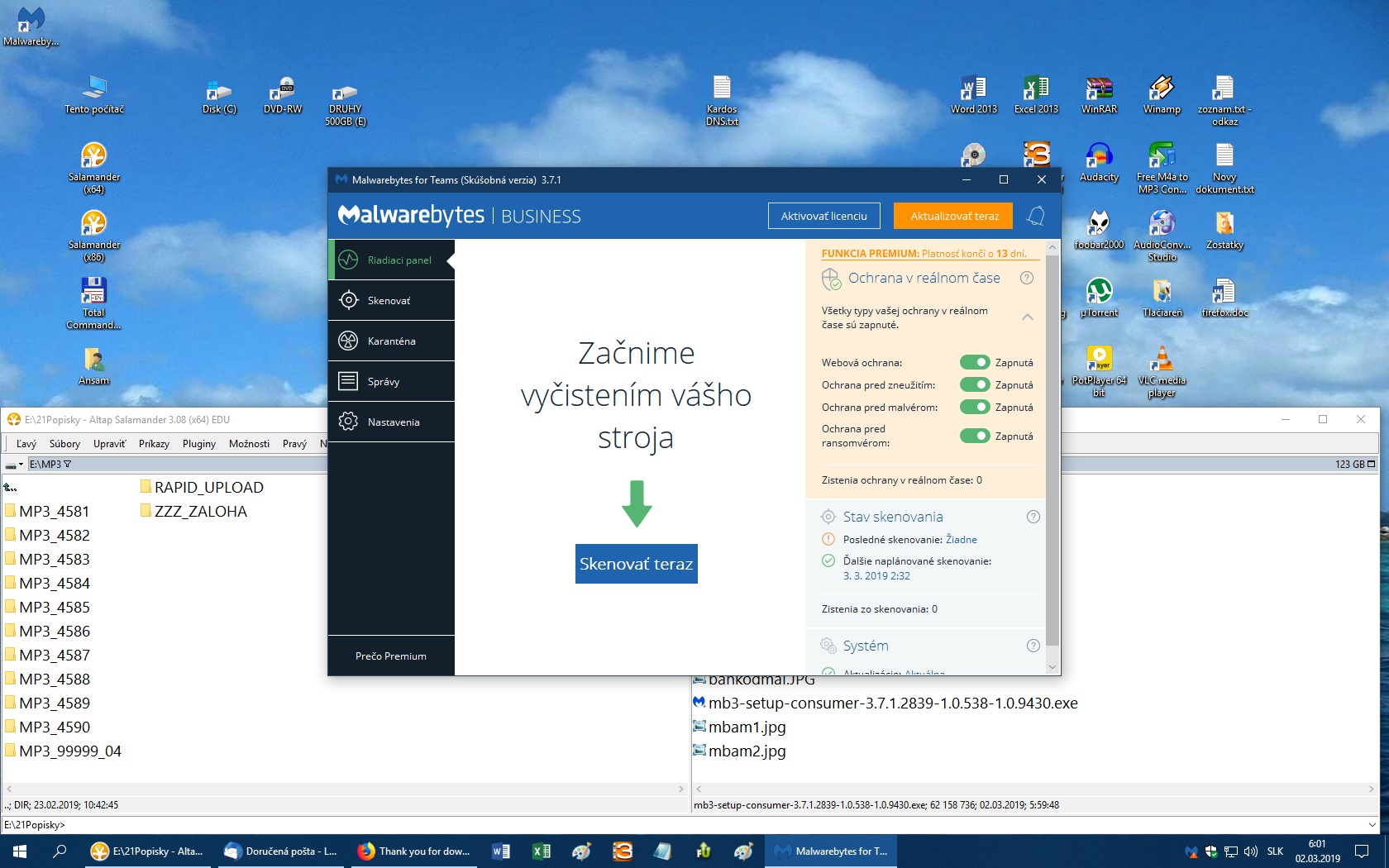Switch to Doručená pošta taskbar window
This screenshot has height=868, width=1389.
click(x=281, y=851)
